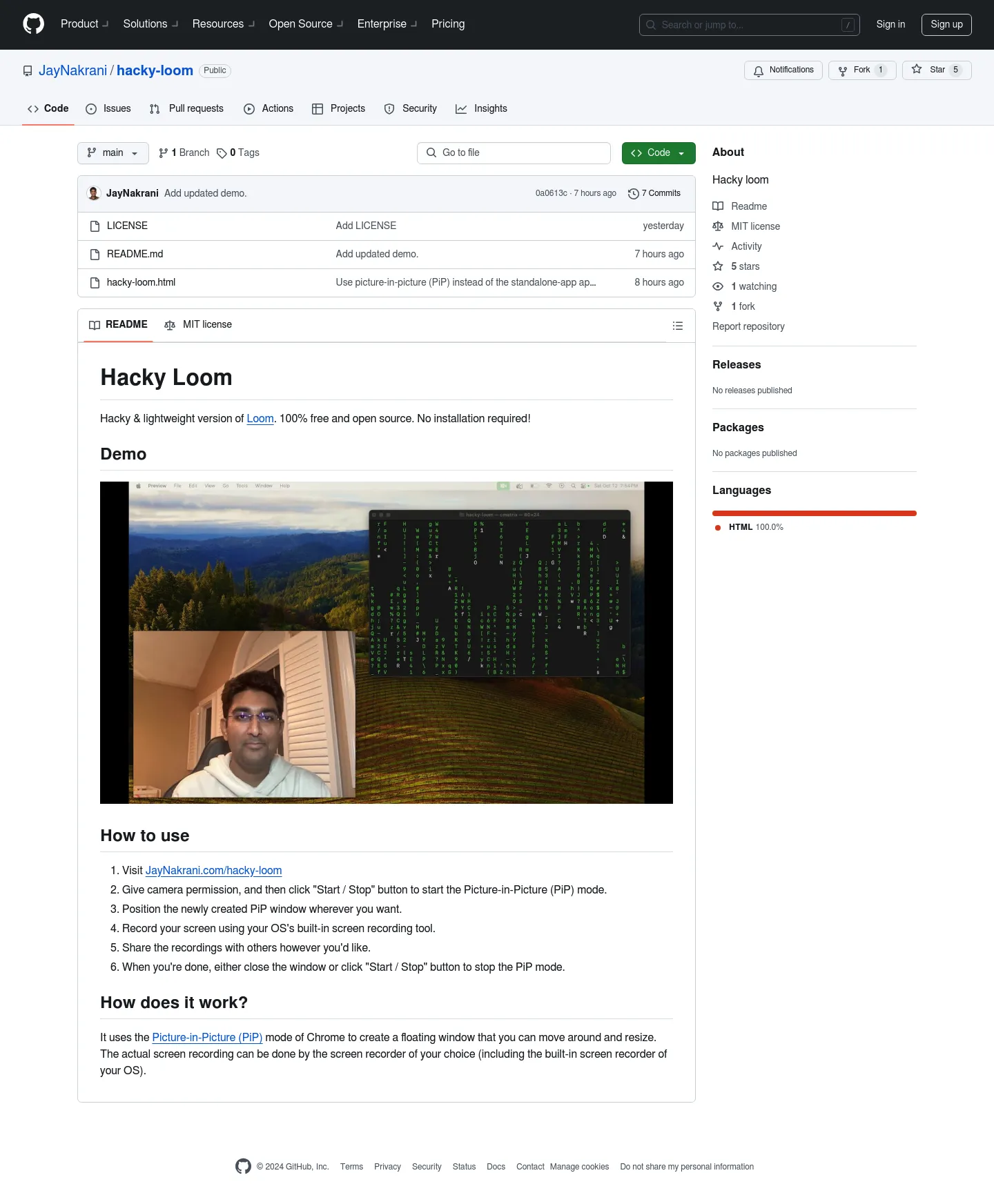Image resolution: width=994 pixels, height=1204 pixels.
Task: Click the footer GitHub logo icon
Action: coord(243,1166)
